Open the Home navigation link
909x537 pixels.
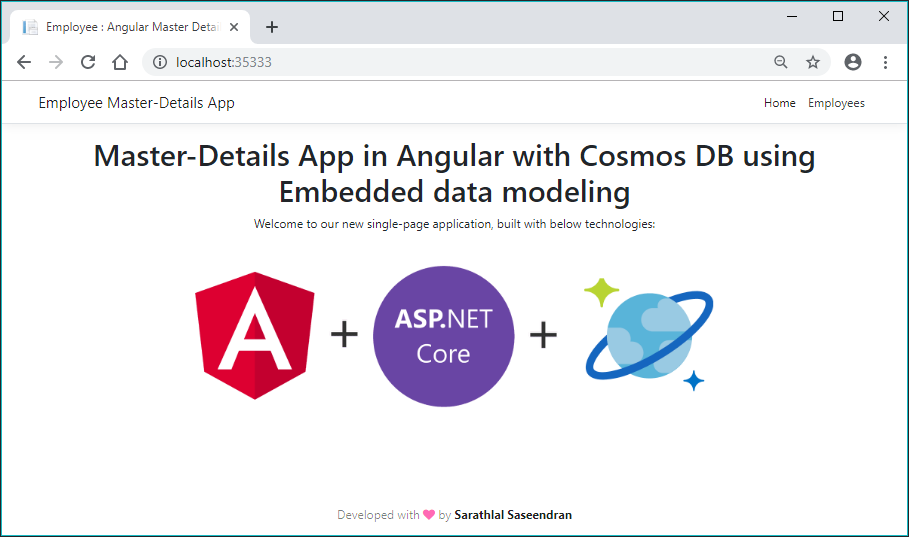779,103
